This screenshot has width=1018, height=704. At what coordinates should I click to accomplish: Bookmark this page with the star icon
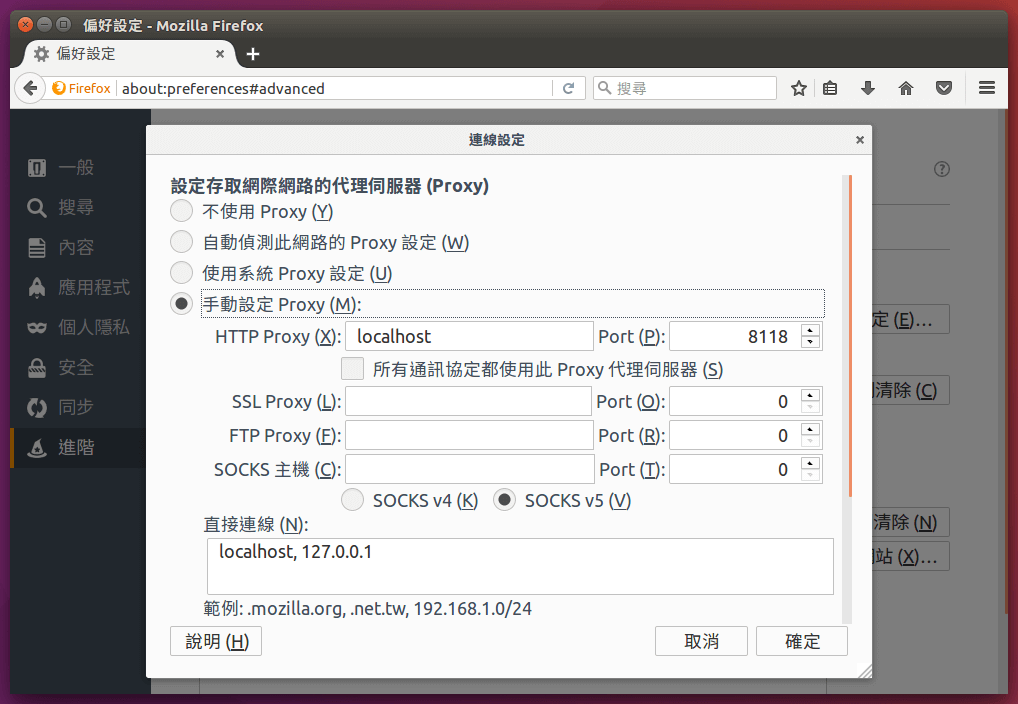(798, 88)
